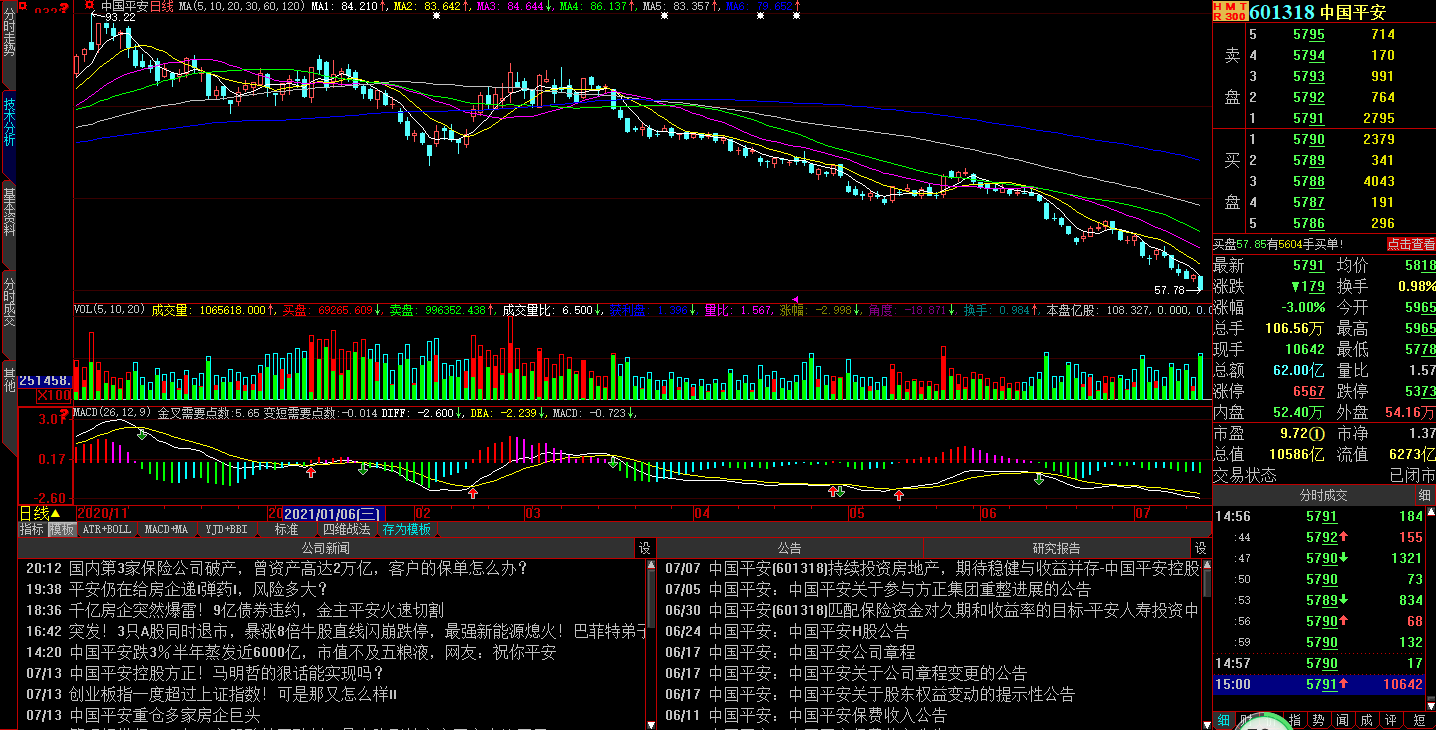The height and width of the screenshot is (730, 1436).
Task: Switch to the 公告 tab
Action: pos(789,548)
